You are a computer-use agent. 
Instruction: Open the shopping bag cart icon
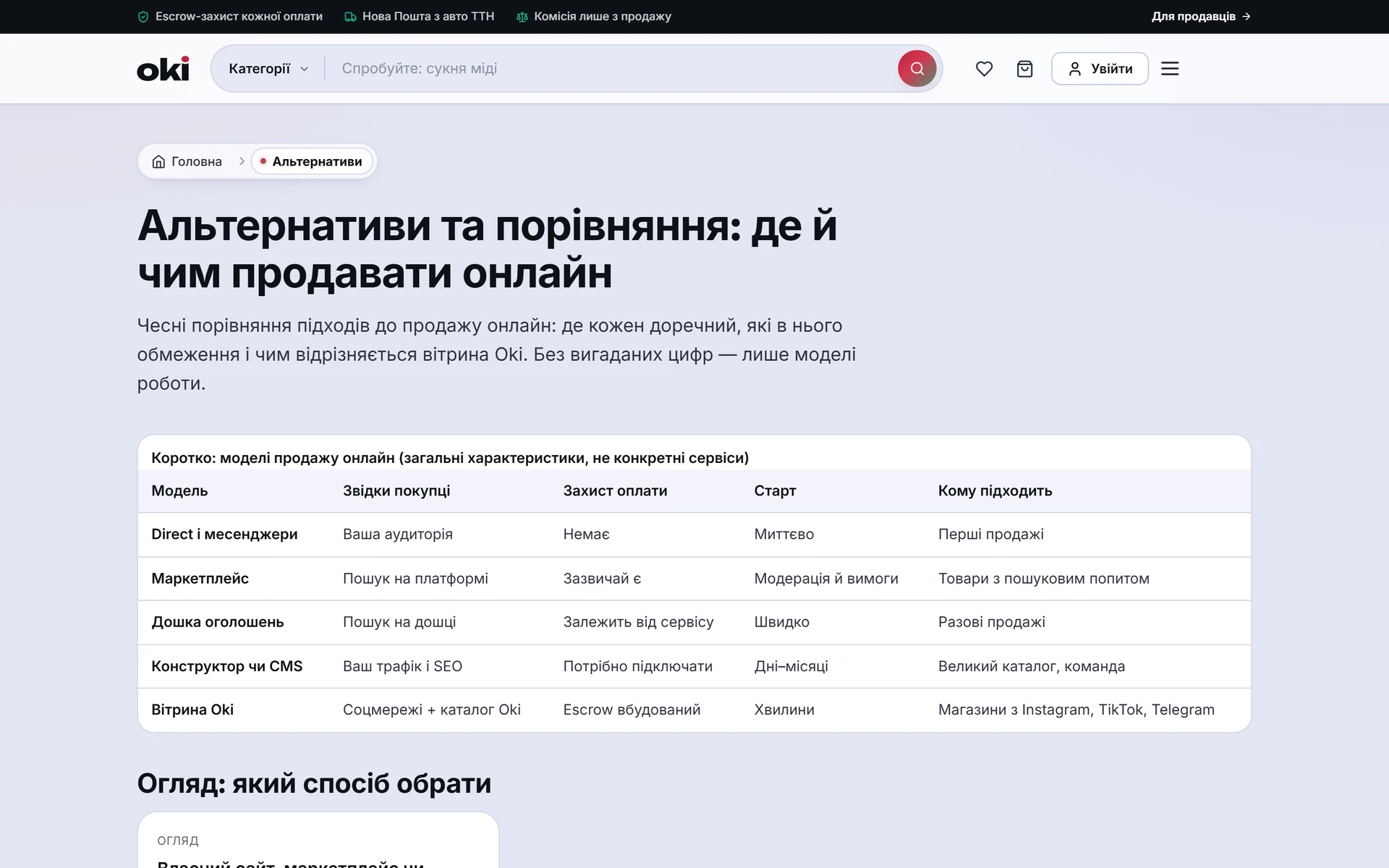click(1024, 69)
